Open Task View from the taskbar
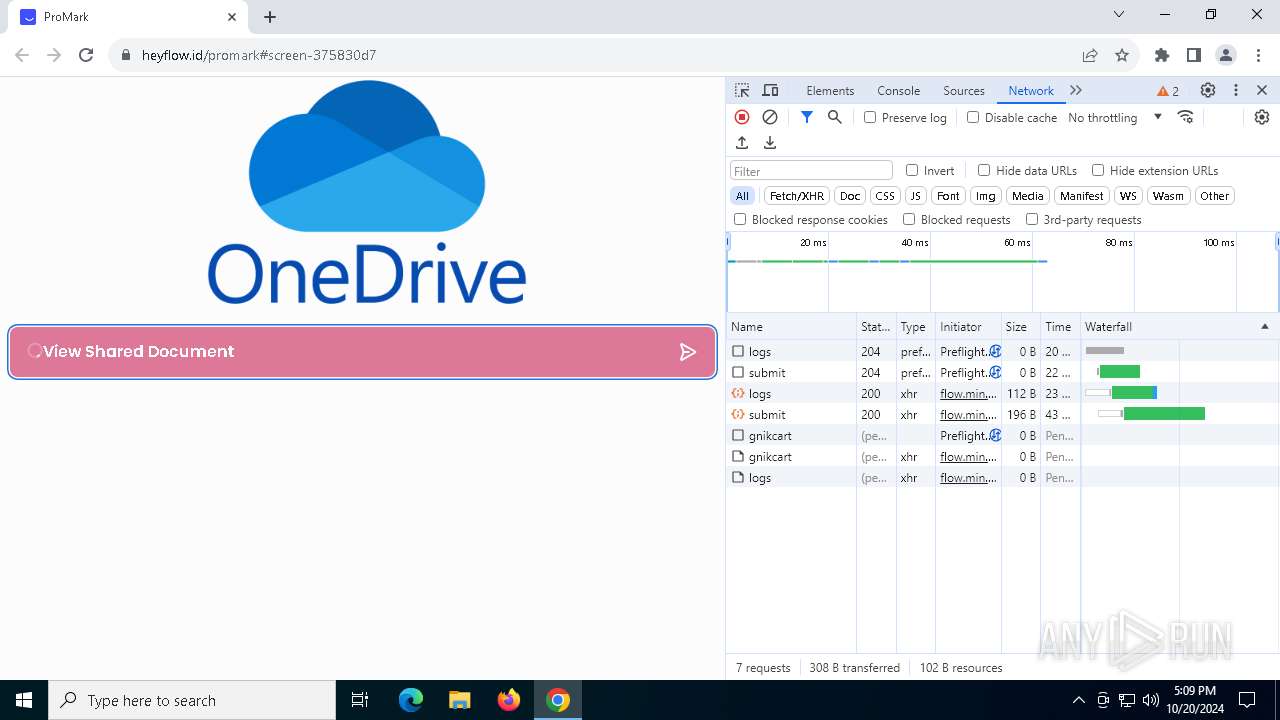 point(360,700)
